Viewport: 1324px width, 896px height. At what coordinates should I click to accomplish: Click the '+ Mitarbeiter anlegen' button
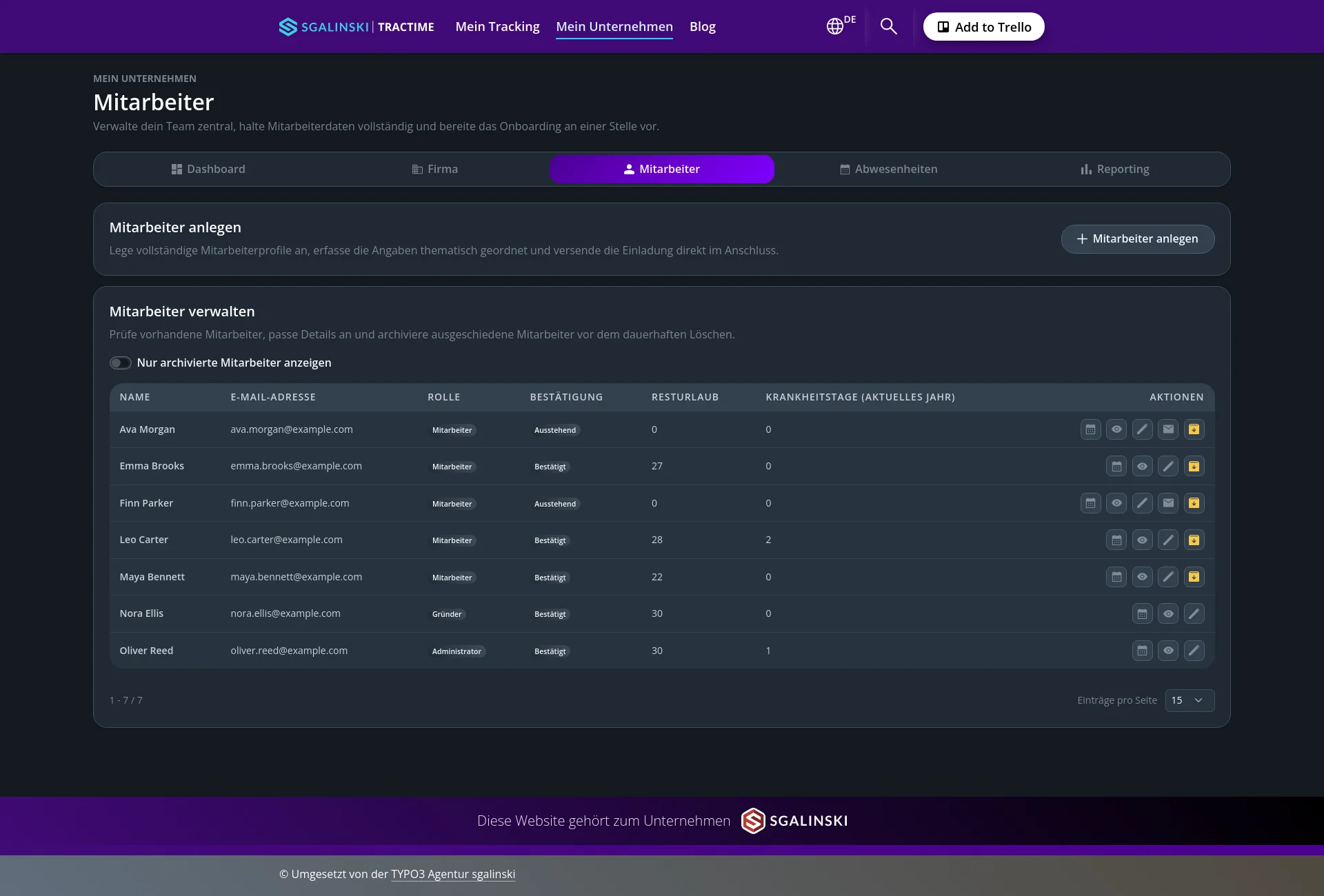click(x=1137, y=239)
